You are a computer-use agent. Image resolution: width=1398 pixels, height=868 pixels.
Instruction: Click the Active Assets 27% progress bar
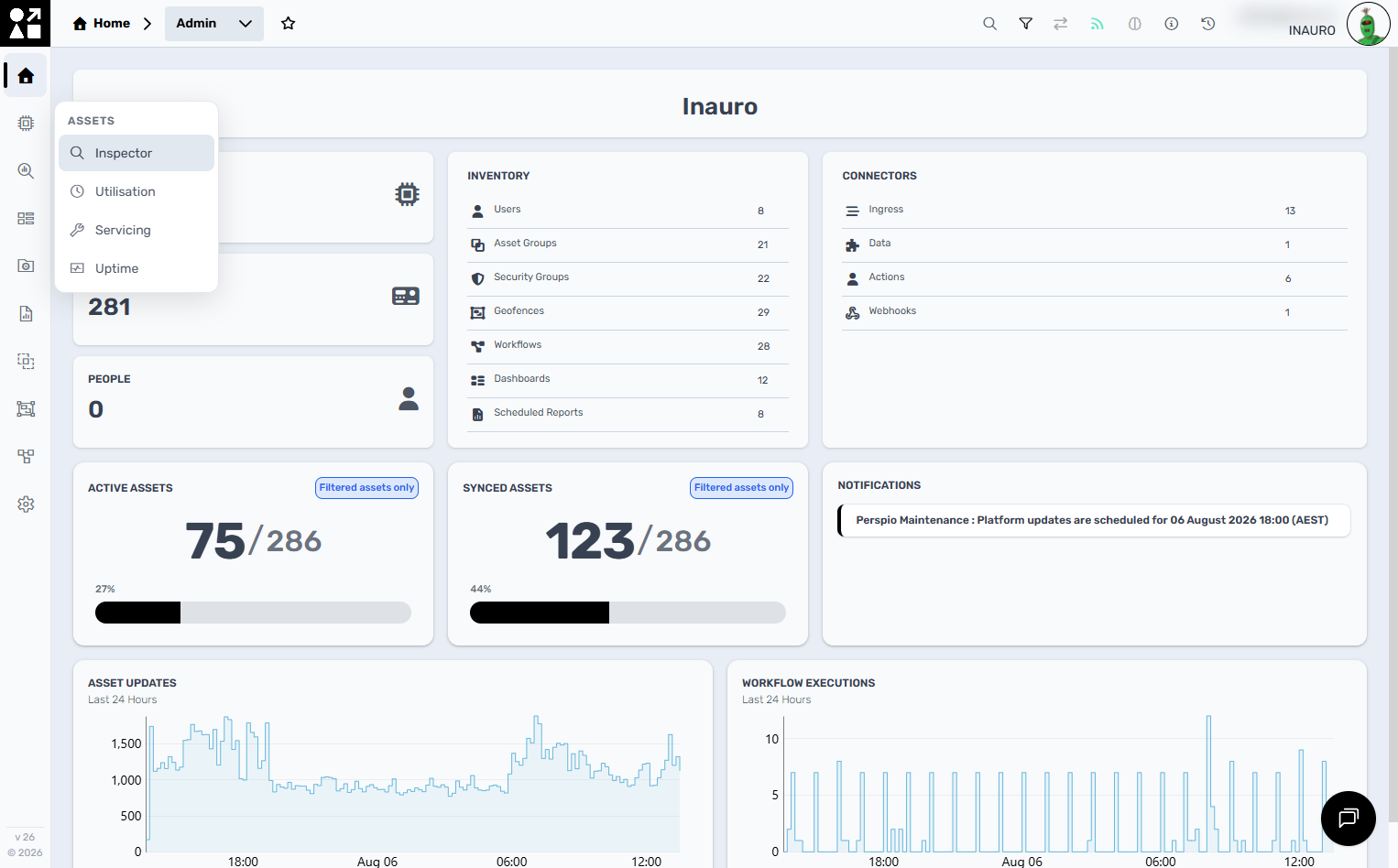click(253, 613)
